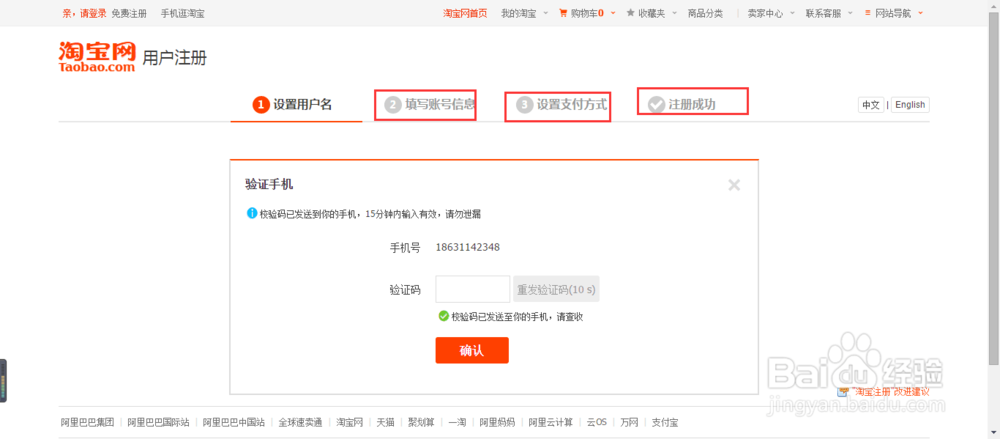Focus the 验证码 input field

tap(473, 289)
